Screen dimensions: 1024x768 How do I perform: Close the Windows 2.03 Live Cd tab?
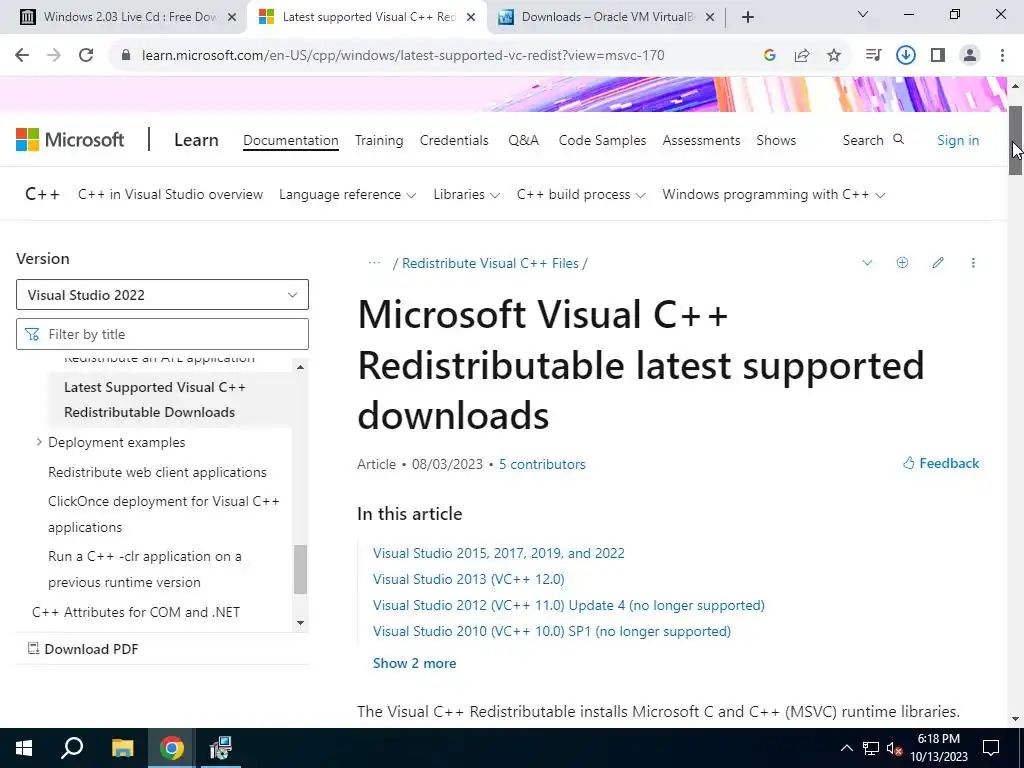tap(232, 17)
